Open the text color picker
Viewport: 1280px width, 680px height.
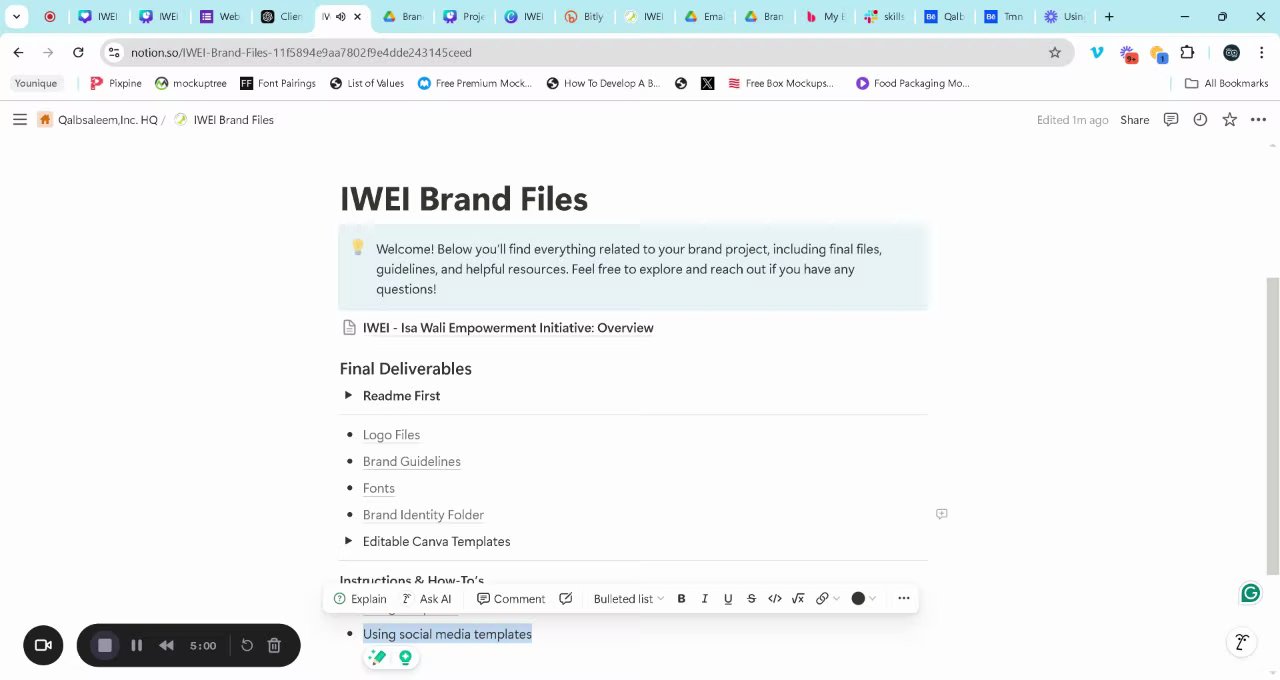coord(863,599)
